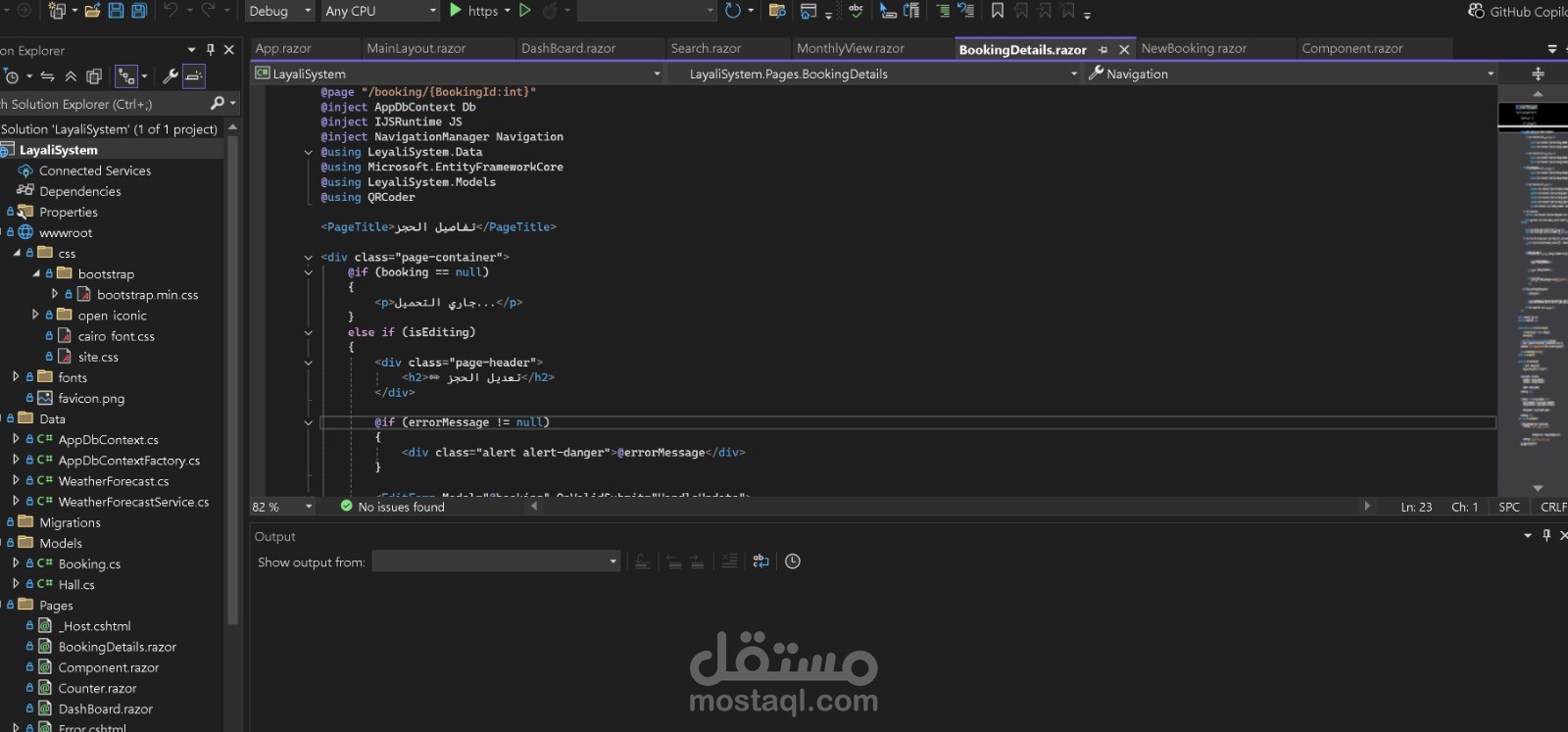The height and width of the screenshot is (732, 1568).
Task: Toggle bookmark with the bookmark toolbar icon
Action: (x=998, y=11)
